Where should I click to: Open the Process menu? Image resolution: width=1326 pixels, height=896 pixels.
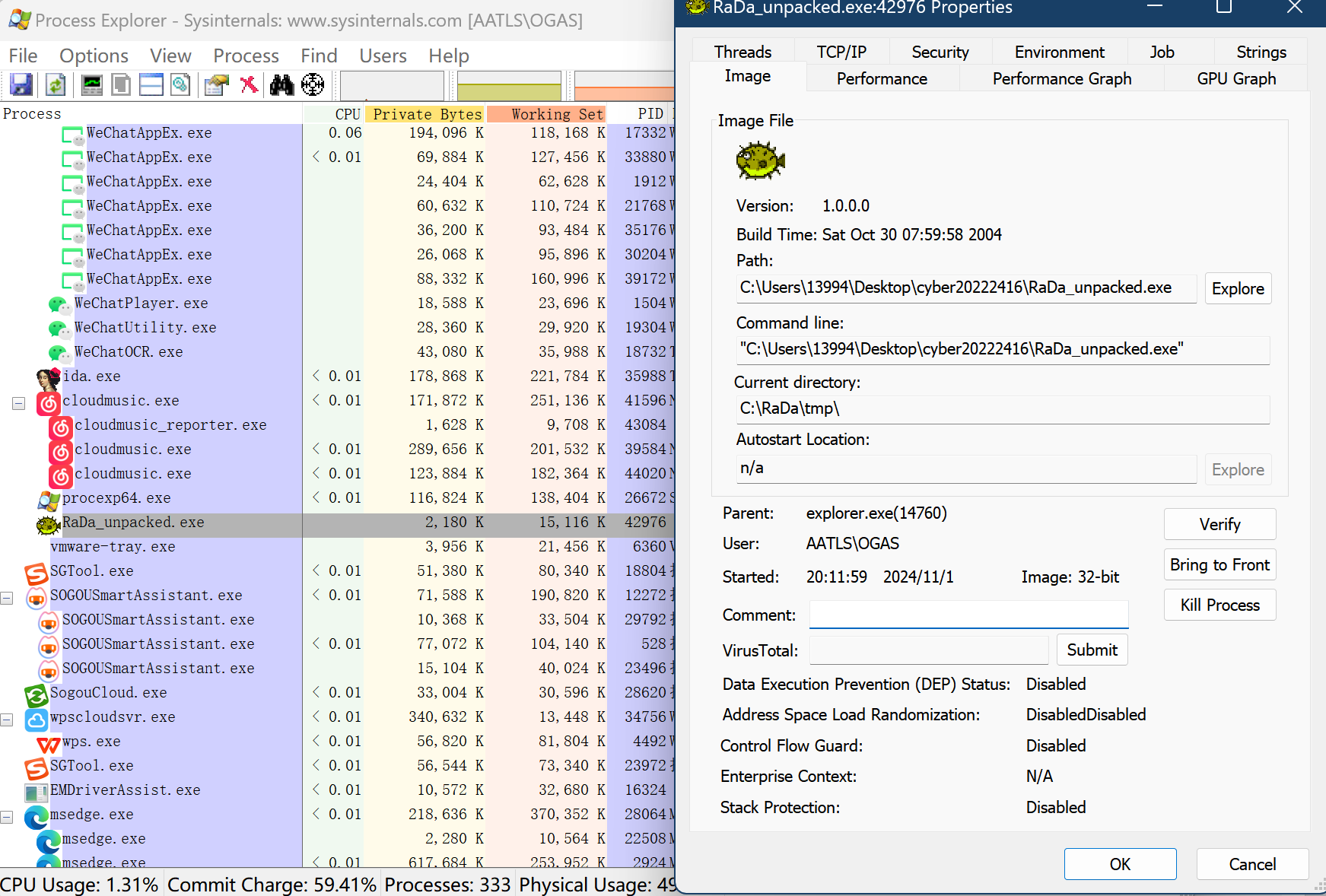pyautogui.click(x=246, y=56)
